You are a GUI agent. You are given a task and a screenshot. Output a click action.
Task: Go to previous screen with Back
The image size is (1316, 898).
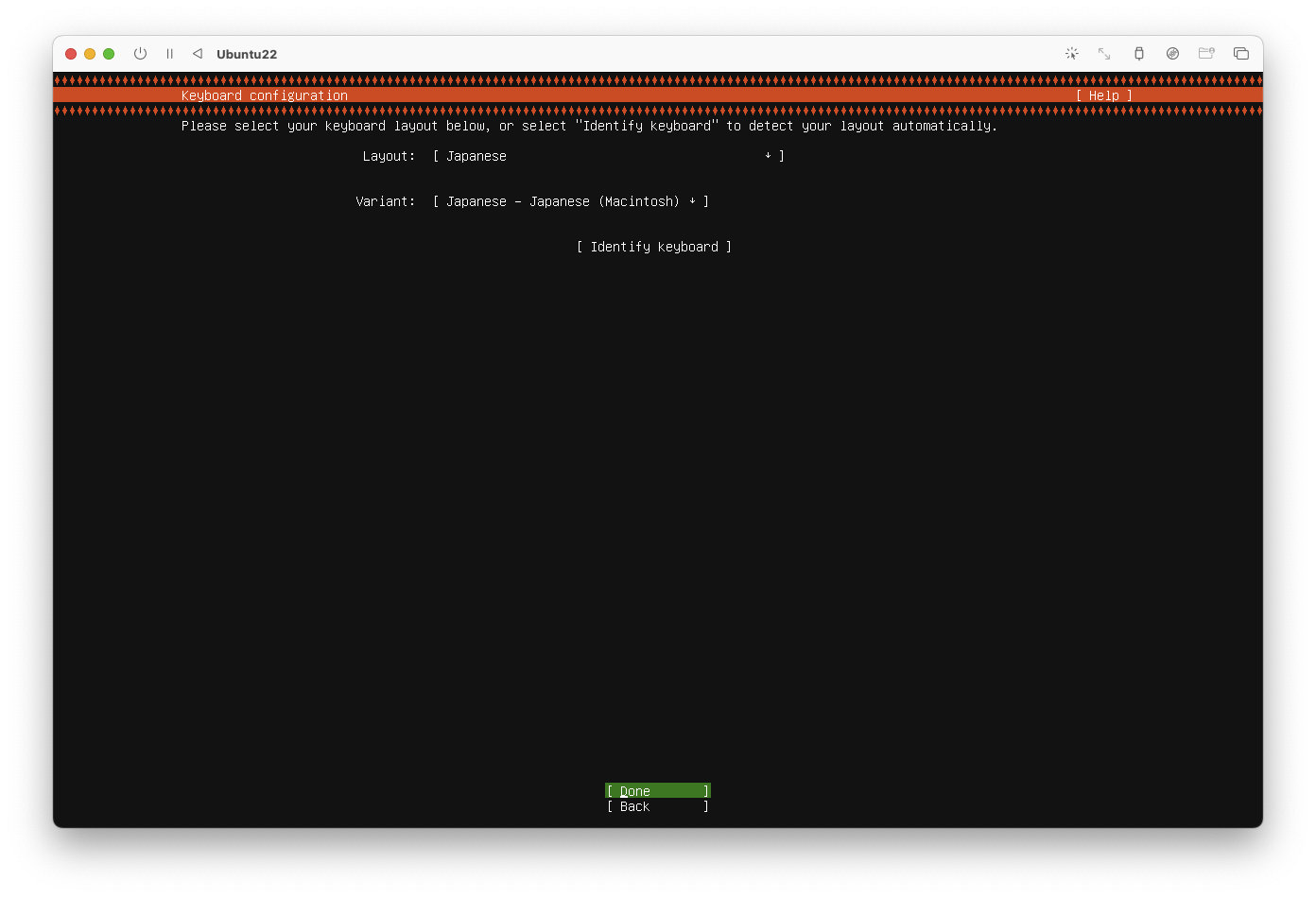tap(658, 806)
